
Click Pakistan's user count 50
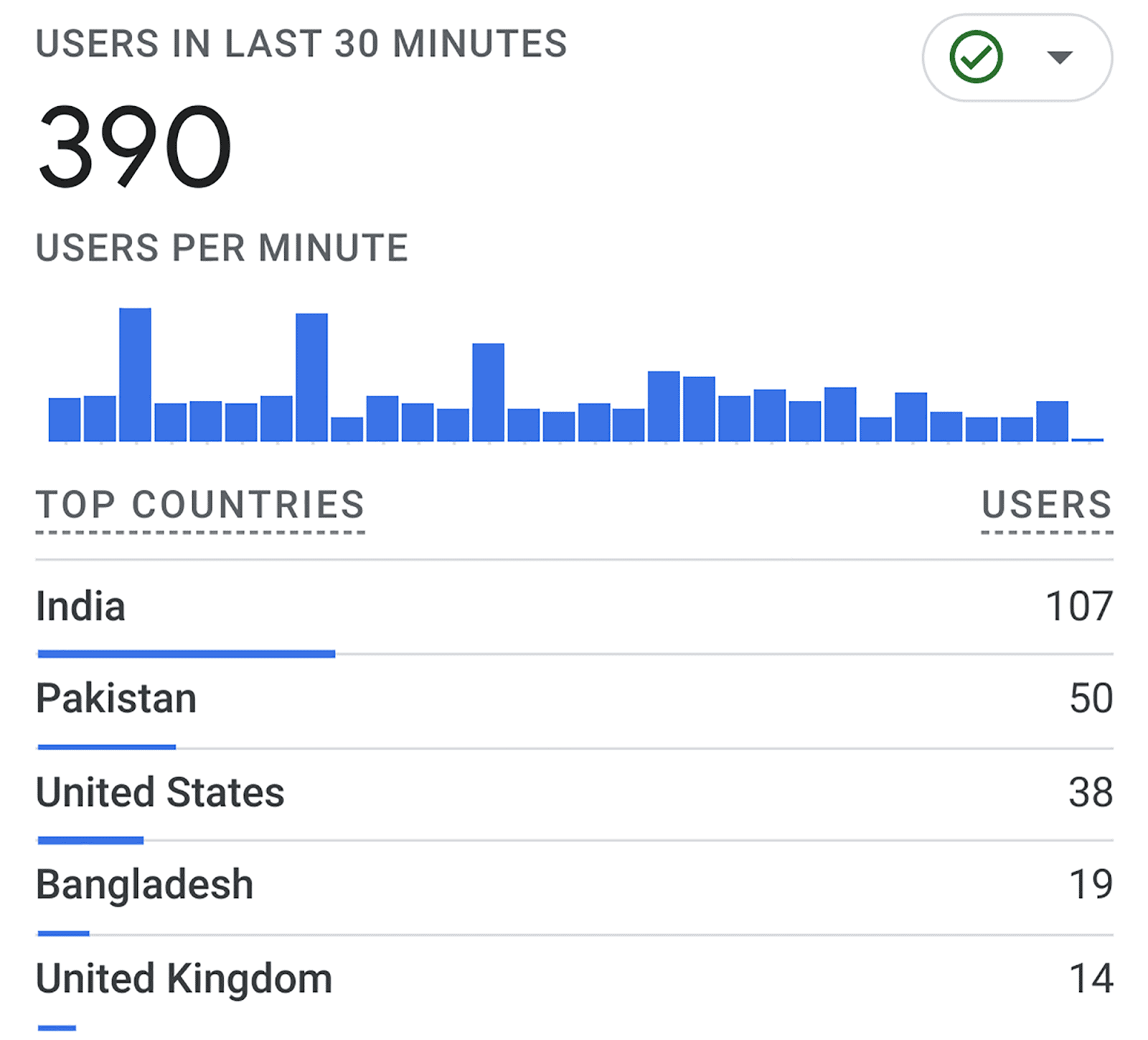(x=1091, y=699)
